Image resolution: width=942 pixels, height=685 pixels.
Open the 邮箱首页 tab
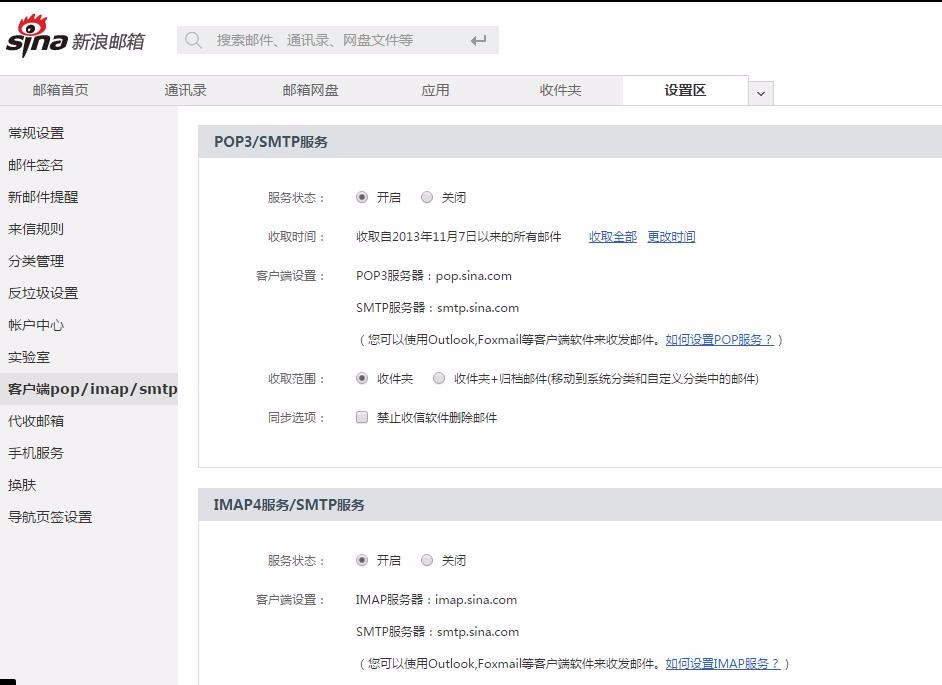61,90
